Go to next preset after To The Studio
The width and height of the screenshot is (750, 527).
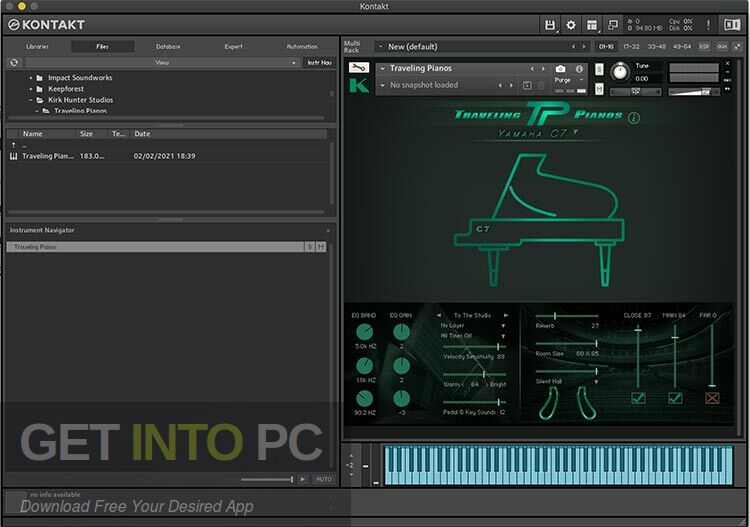point(506,315)
